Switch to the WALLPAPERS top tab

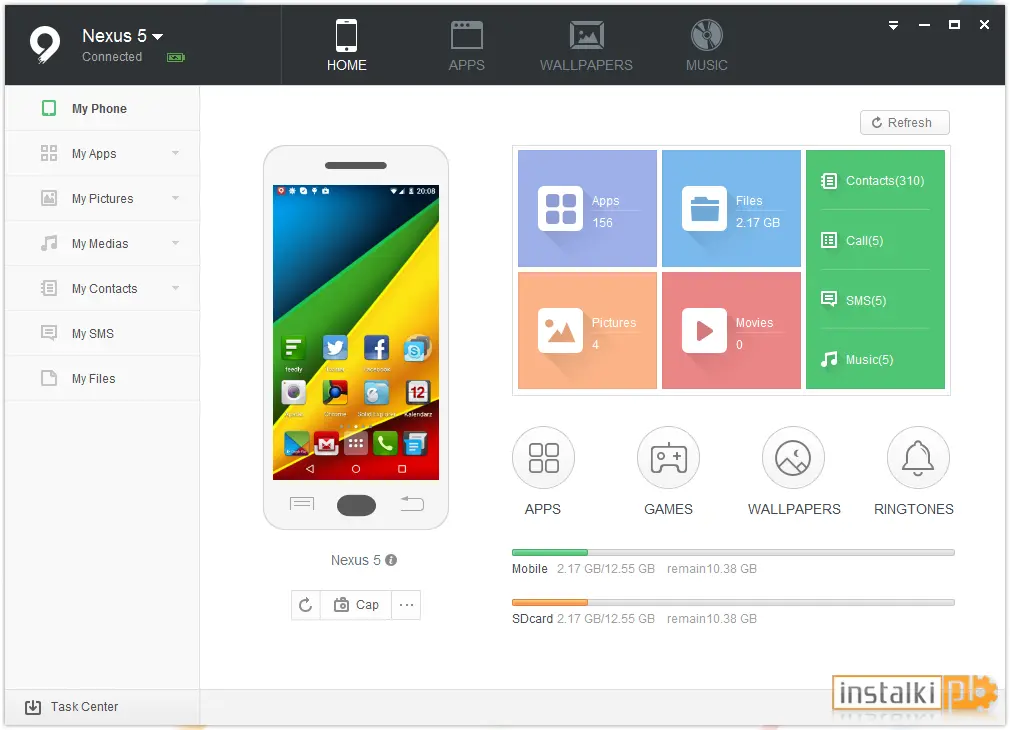point(586,45)
